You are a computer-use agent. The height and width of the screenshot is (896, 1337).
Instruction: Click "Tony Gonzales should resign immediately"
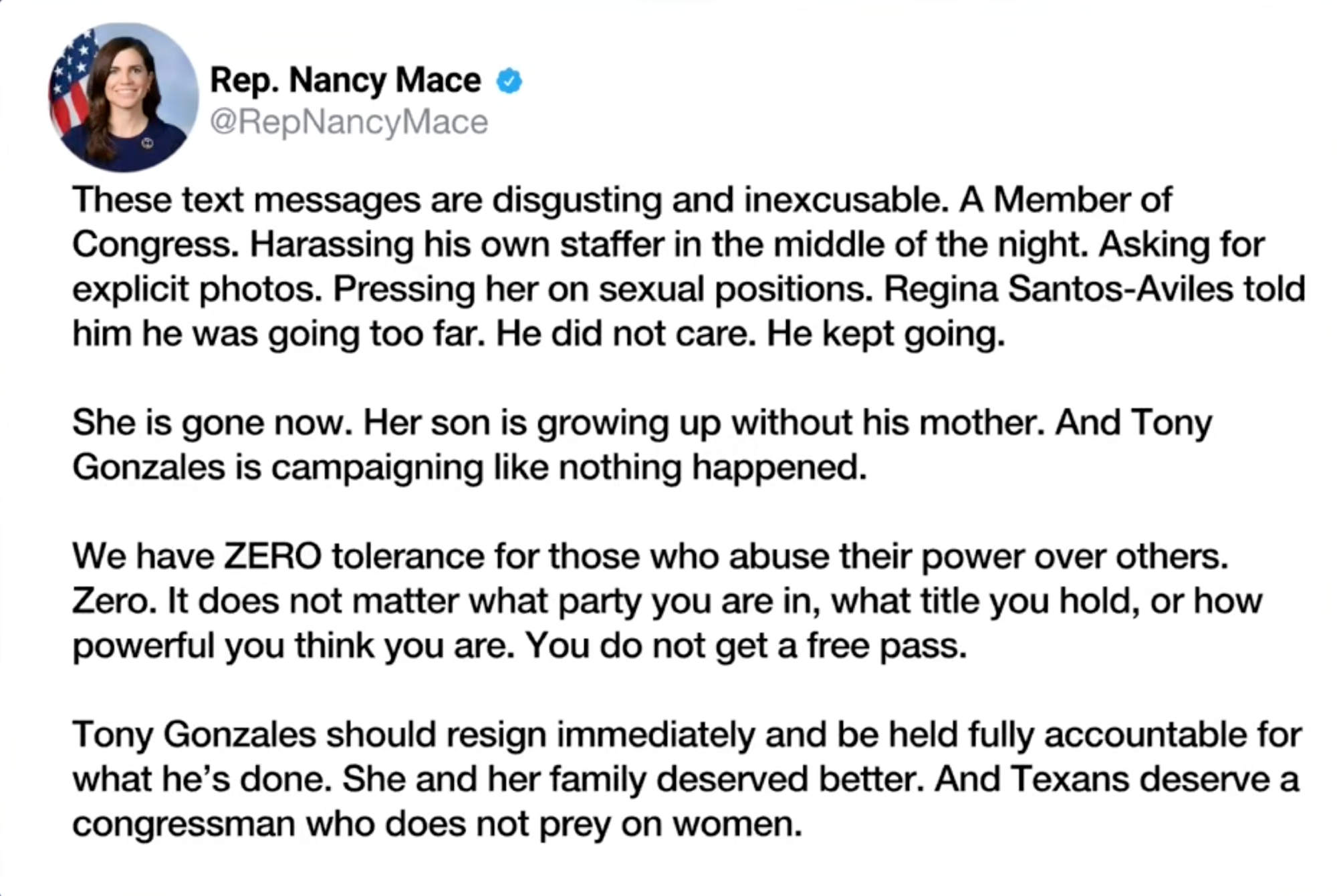[x=413, y=735]
